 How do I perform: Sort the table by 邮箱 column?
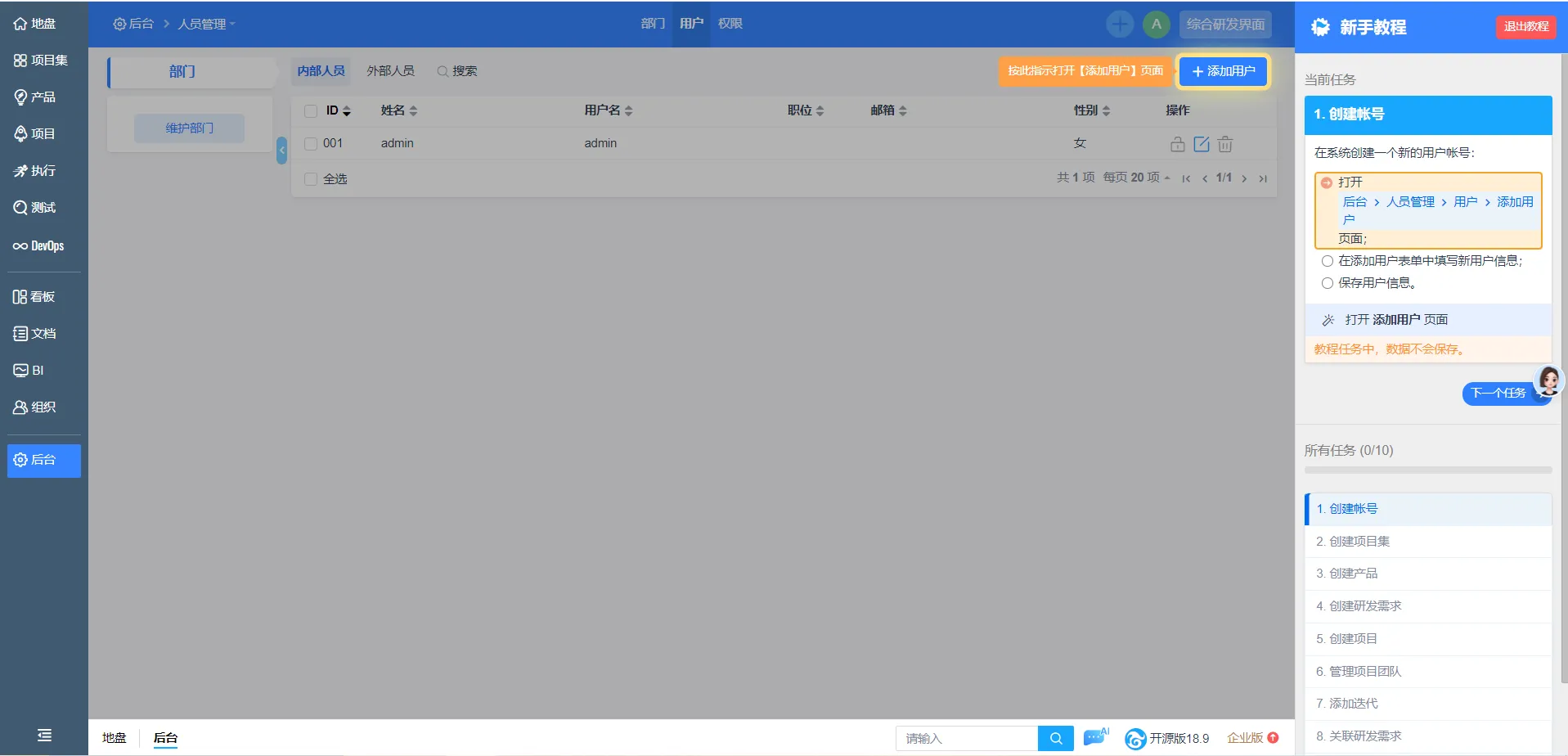click(888, 110)
